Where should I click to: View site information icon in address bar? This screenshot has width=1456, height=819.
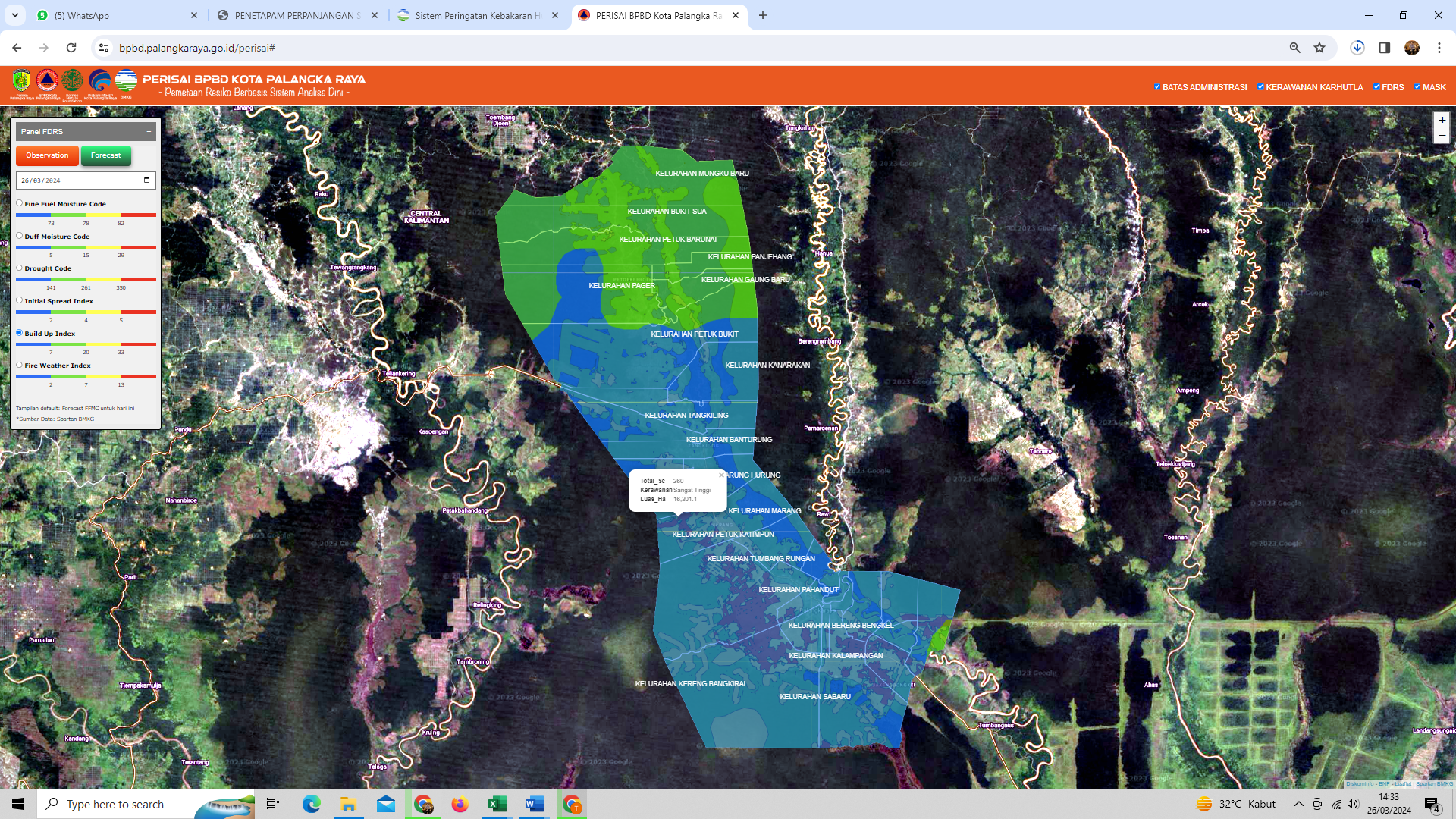tap(104, 48)
